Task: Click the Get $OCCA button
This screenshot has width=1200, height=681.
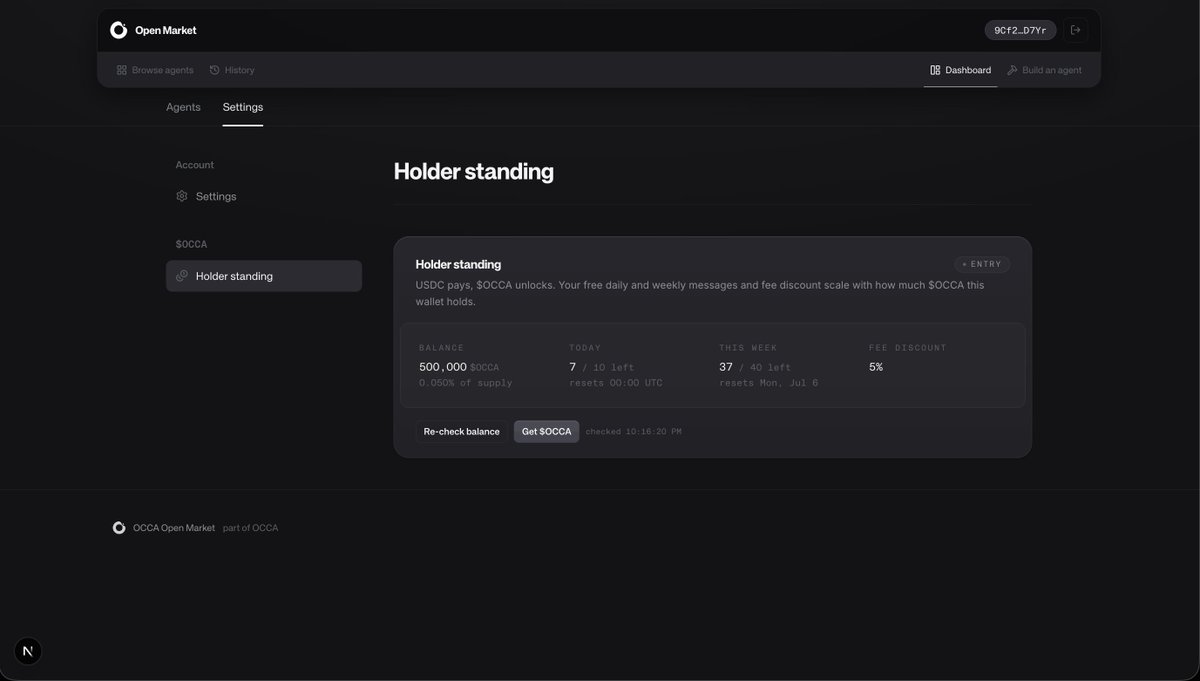Action: pos(546,432)
